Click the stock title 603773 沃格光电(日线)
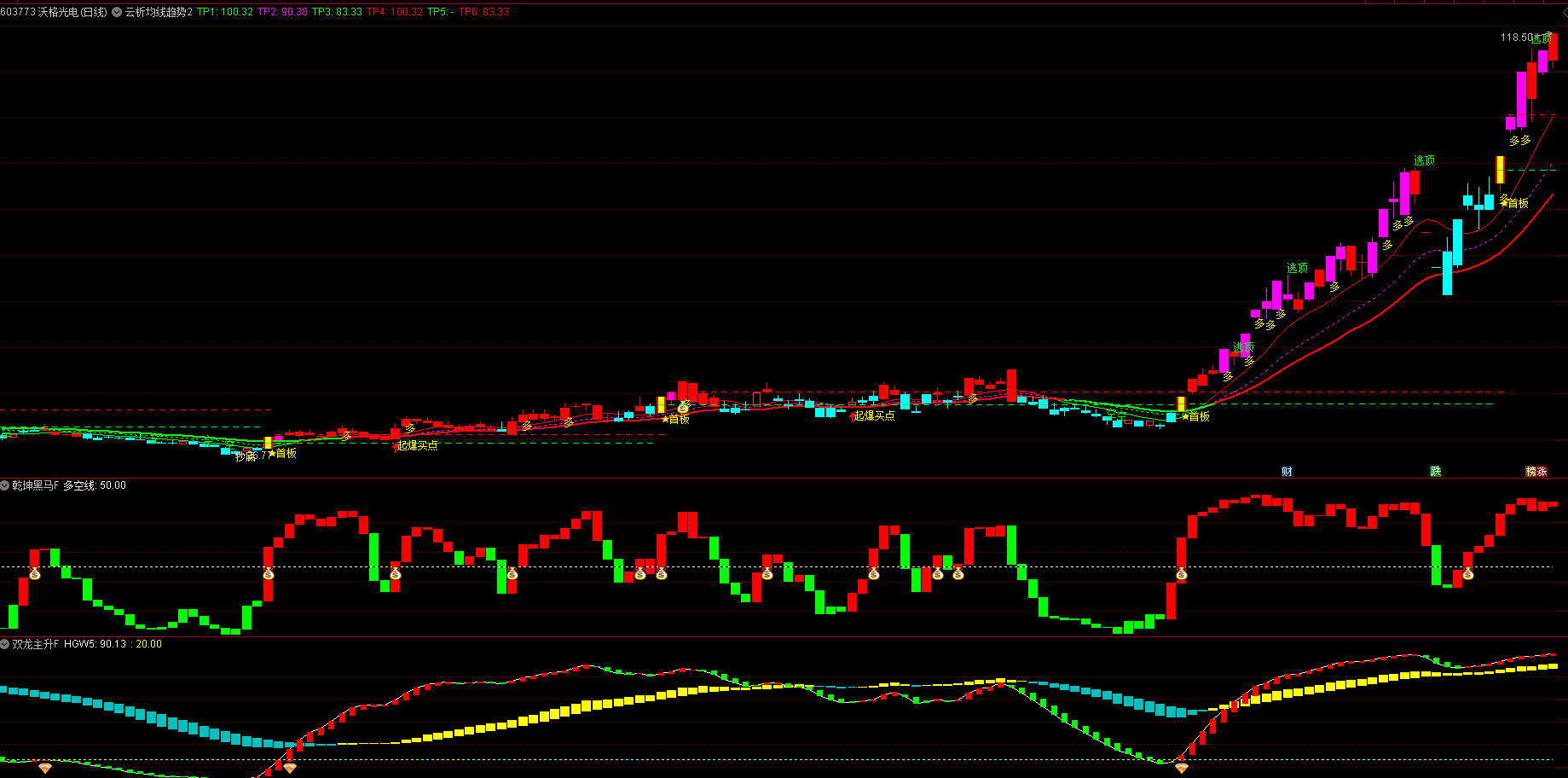Screen dimensions: 1568x778 [x=55, y=12]
